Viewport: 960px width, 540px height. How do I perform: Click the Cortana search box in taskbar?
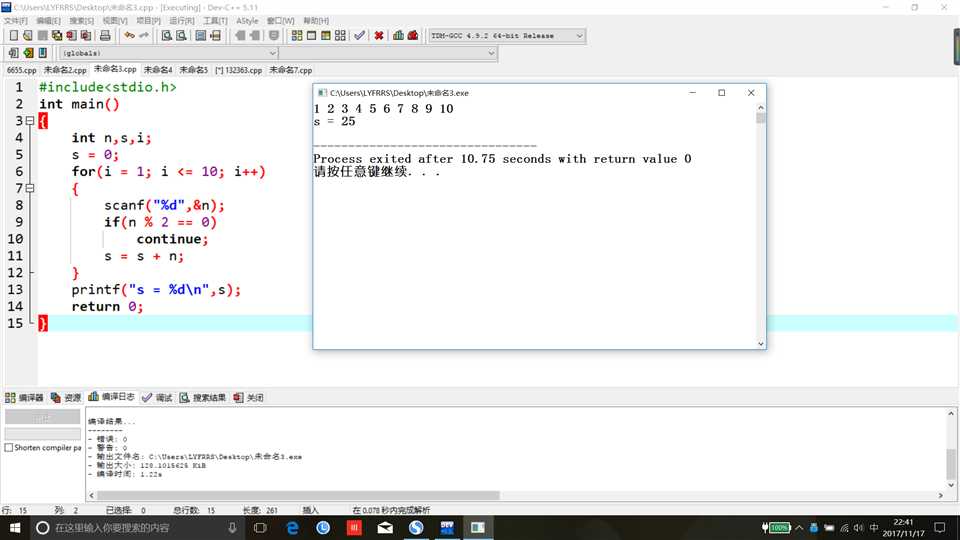pyautogui.click(x=138, y=528)
